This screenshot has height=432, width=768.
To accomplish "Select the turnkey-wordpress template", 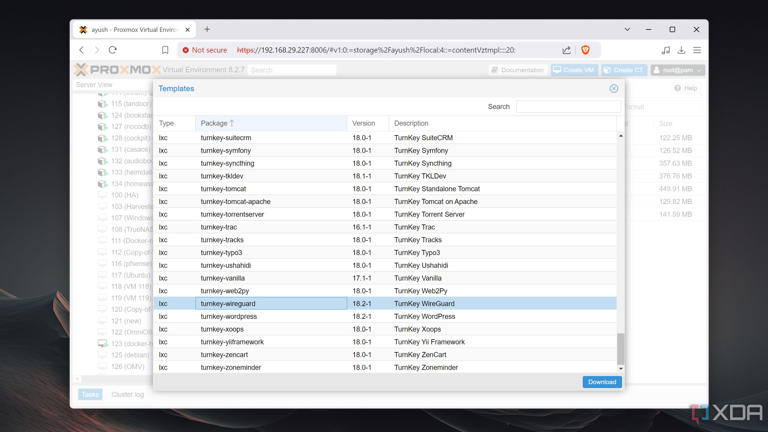I will 385,316.
